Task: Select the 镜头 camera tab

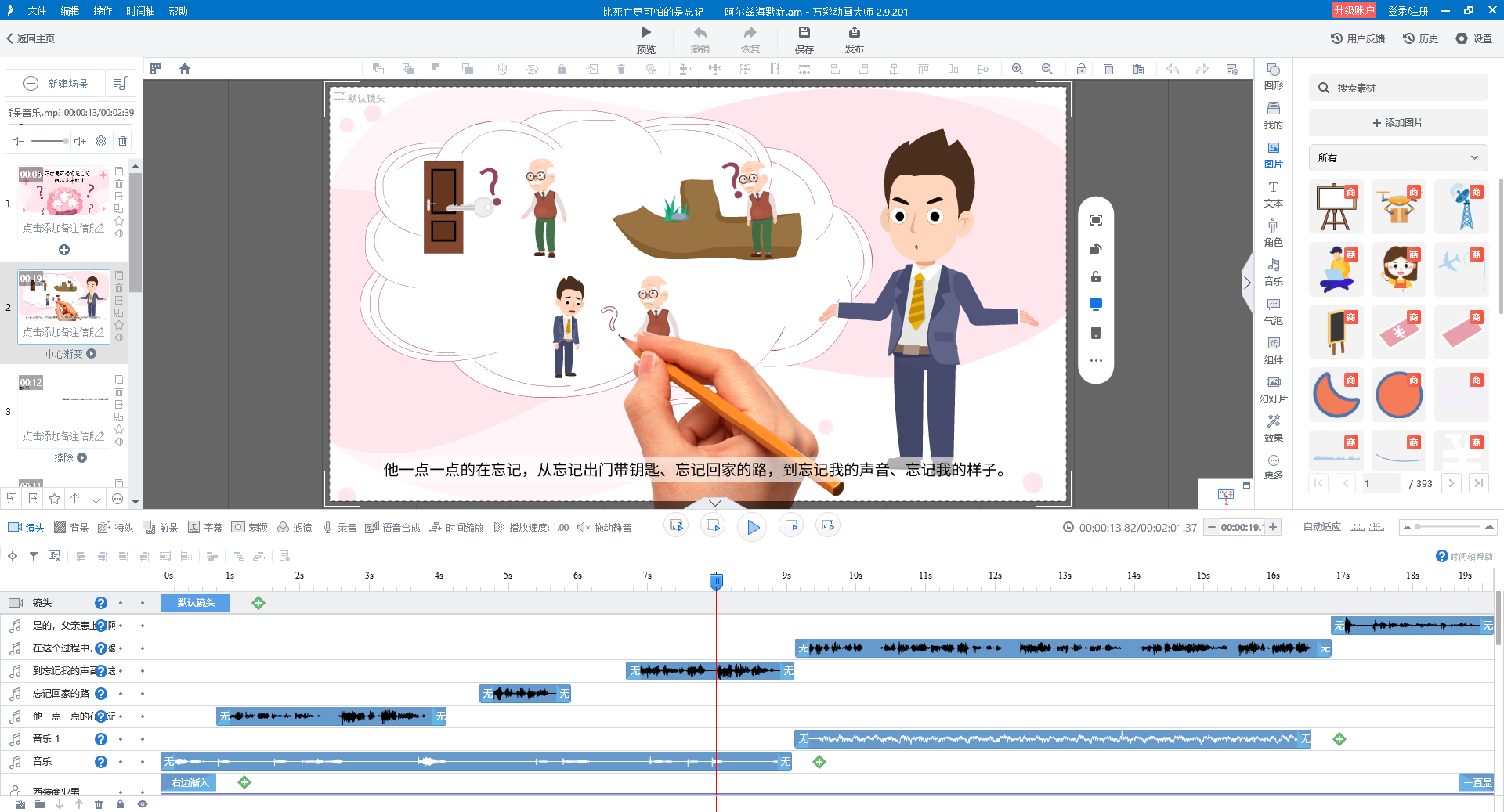Action: [x=26, y=528]
